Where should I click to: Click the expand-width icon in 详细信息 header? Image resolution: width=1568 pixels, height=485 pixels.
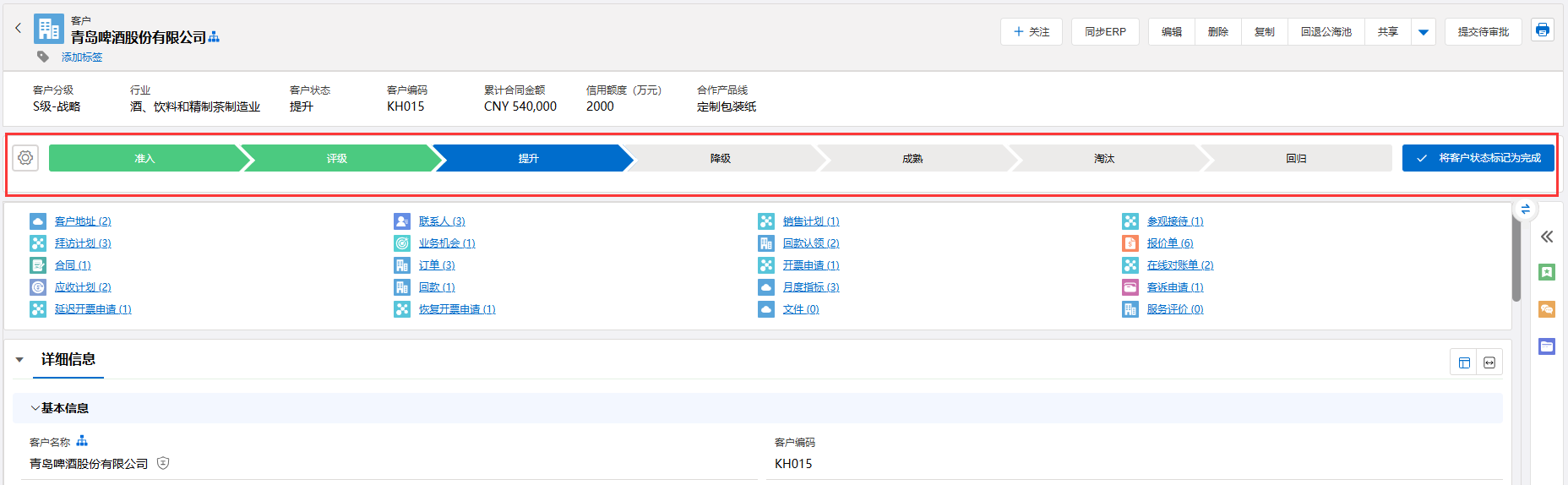(x=1489, y=362)
